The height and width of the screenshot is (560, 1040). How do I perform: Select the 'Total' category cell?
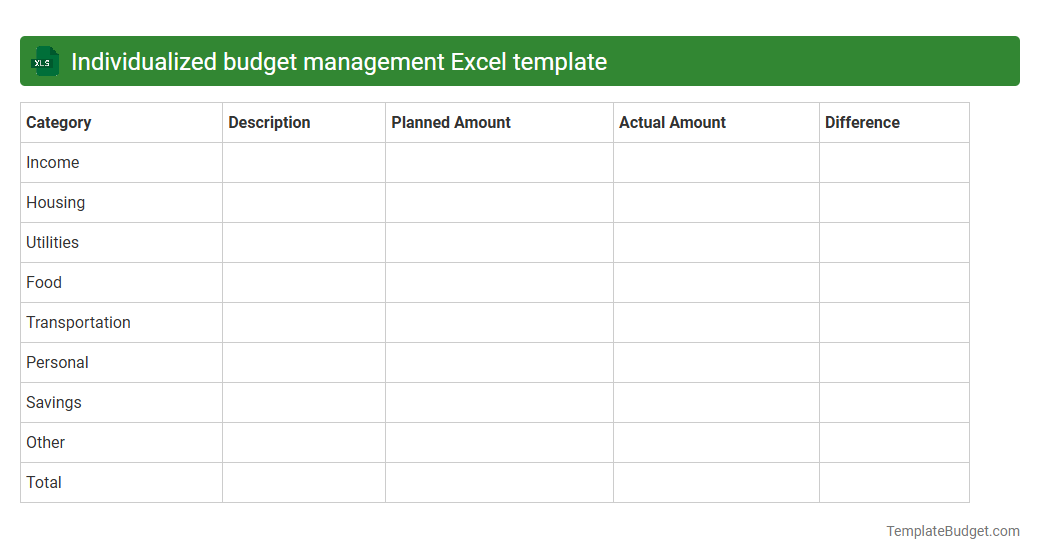click(121, 482)
